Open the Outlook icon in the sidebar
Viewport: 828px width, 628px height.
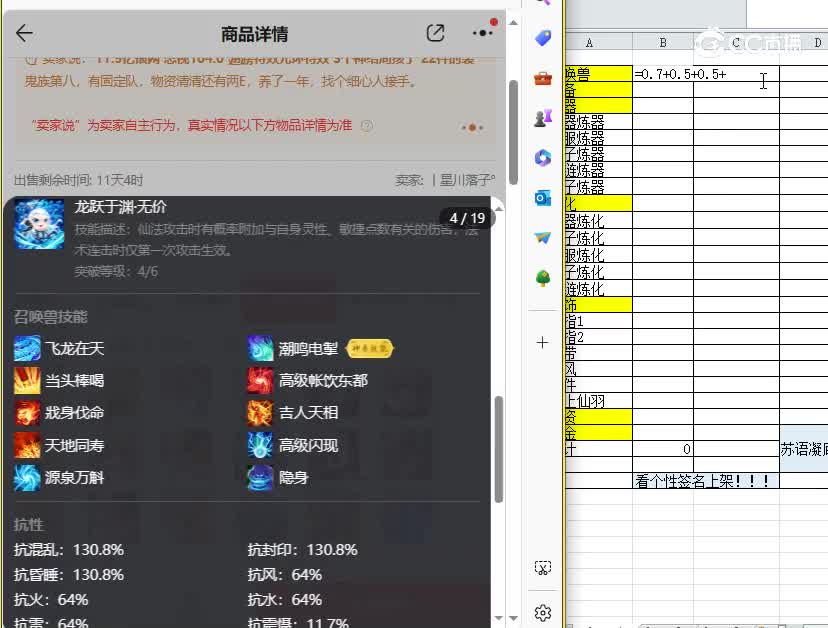(542, 198)
